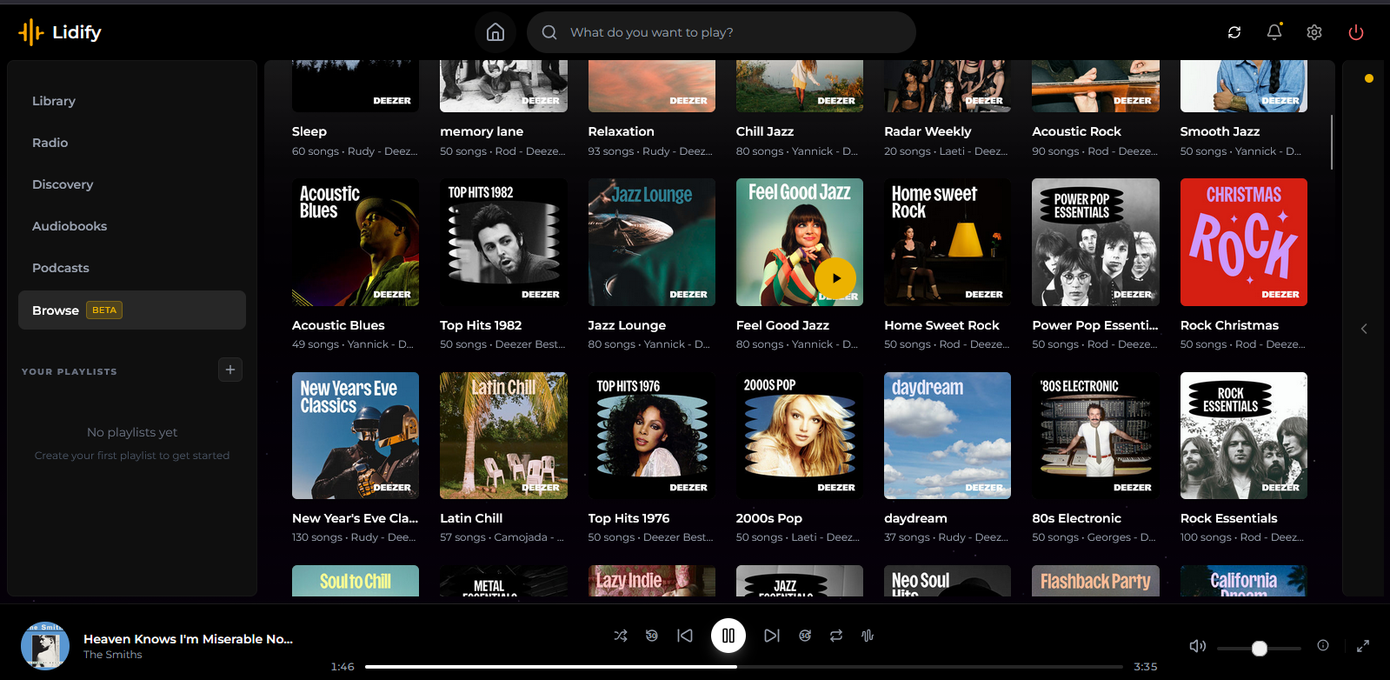This screenshot has width=1390, height=680.
Task: Click the song title Heaven Knows I'm Miserable
Action: click(x=188, y=638)
